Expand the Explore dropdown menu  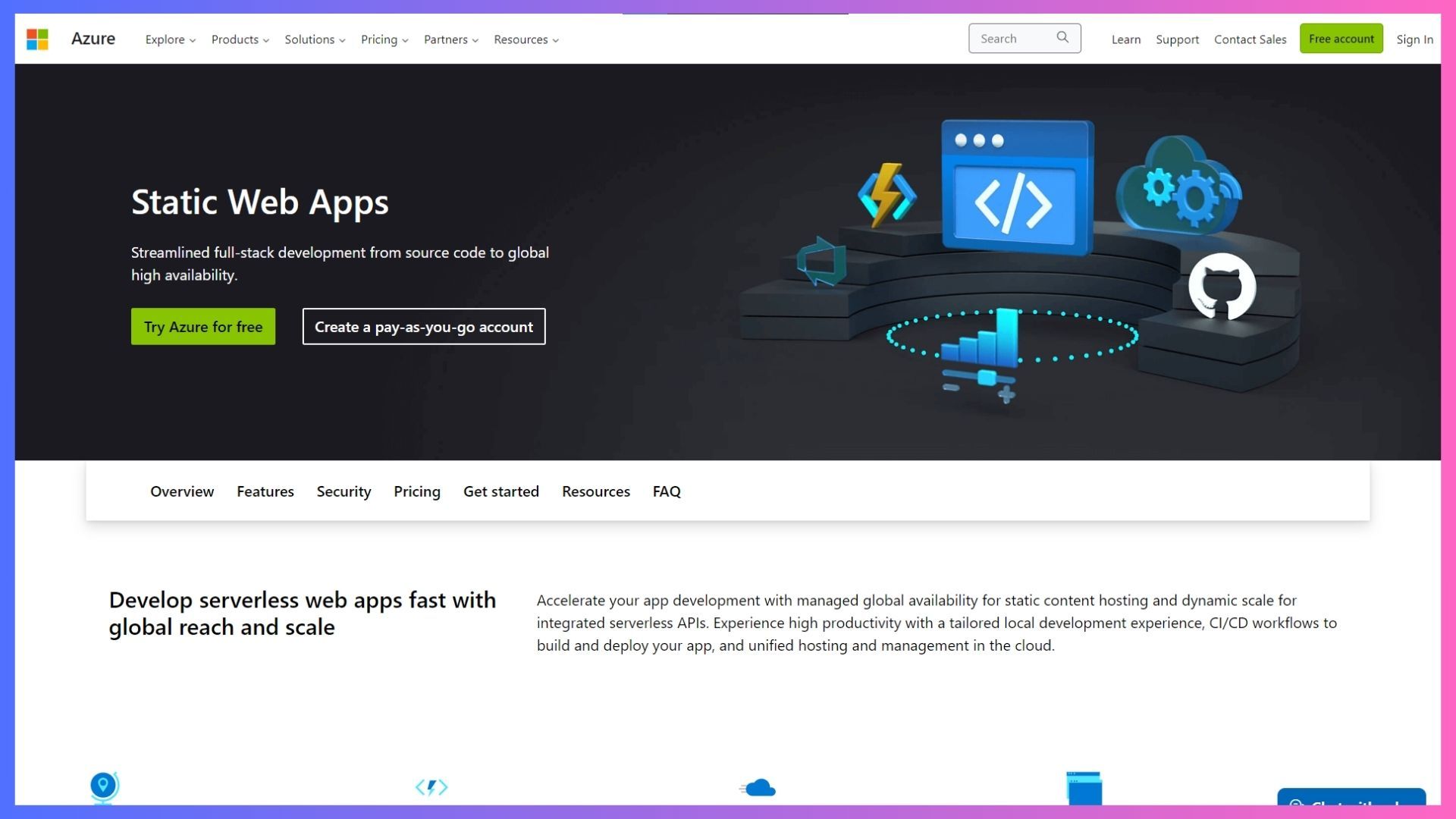170,39
